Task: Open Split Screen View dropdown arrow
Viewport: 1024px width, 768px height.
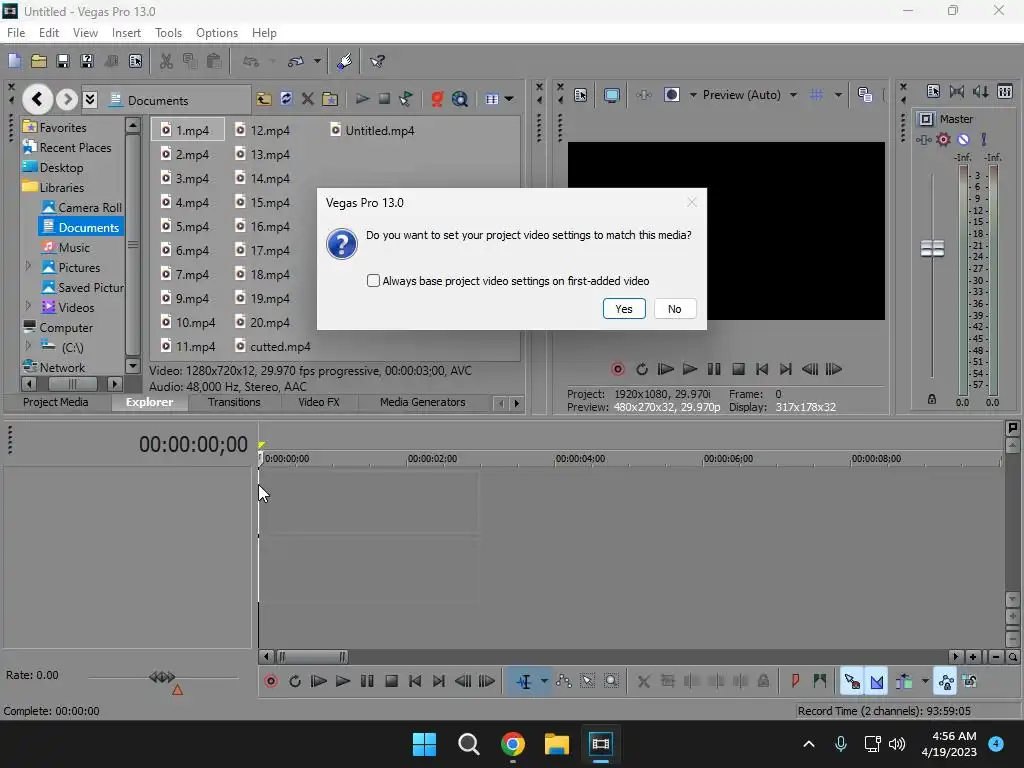Action: pyautogui.click(x=693, y=95)
